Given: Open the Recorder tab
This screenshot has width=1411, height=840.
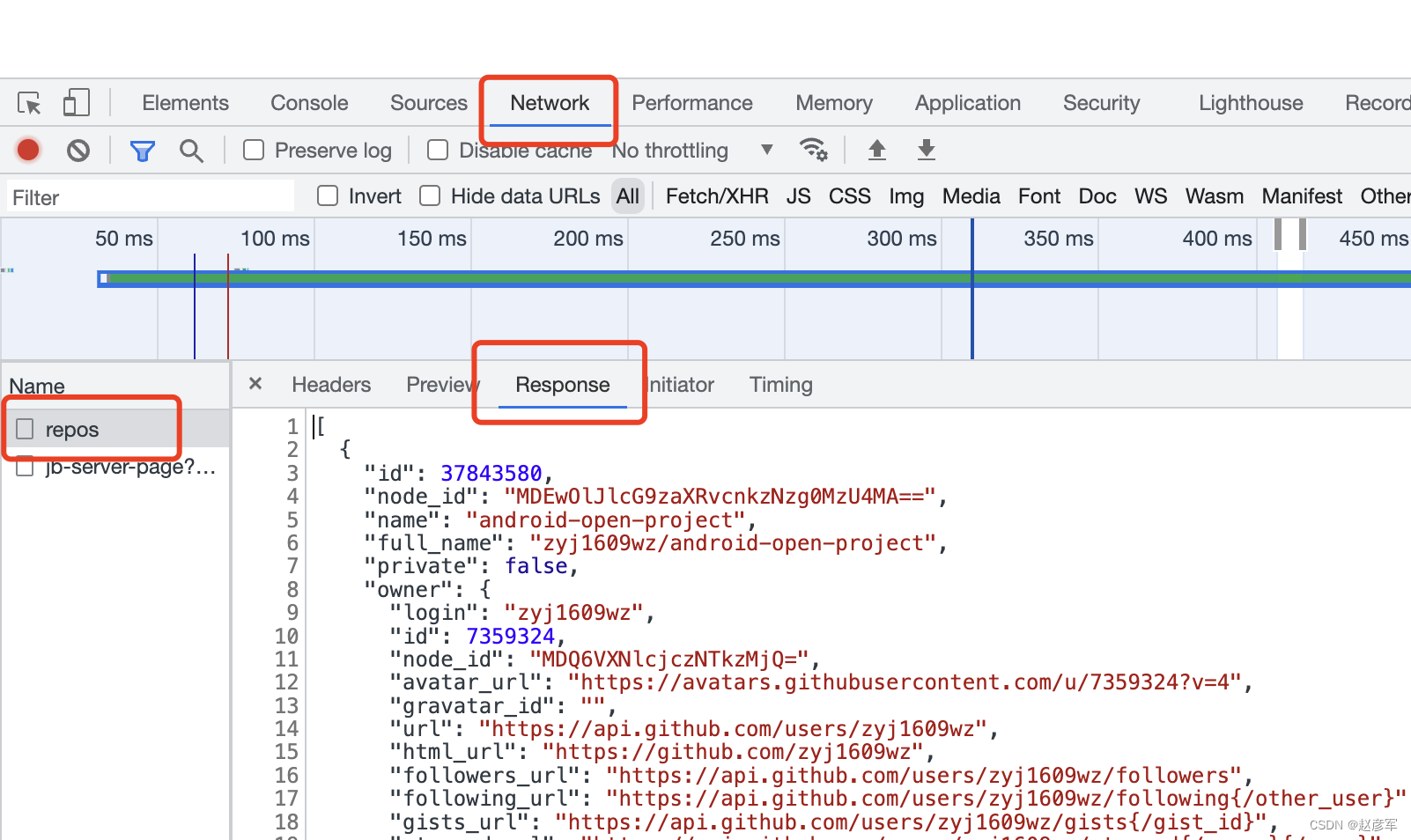Looking at the screenshot, I should 1378,103.
